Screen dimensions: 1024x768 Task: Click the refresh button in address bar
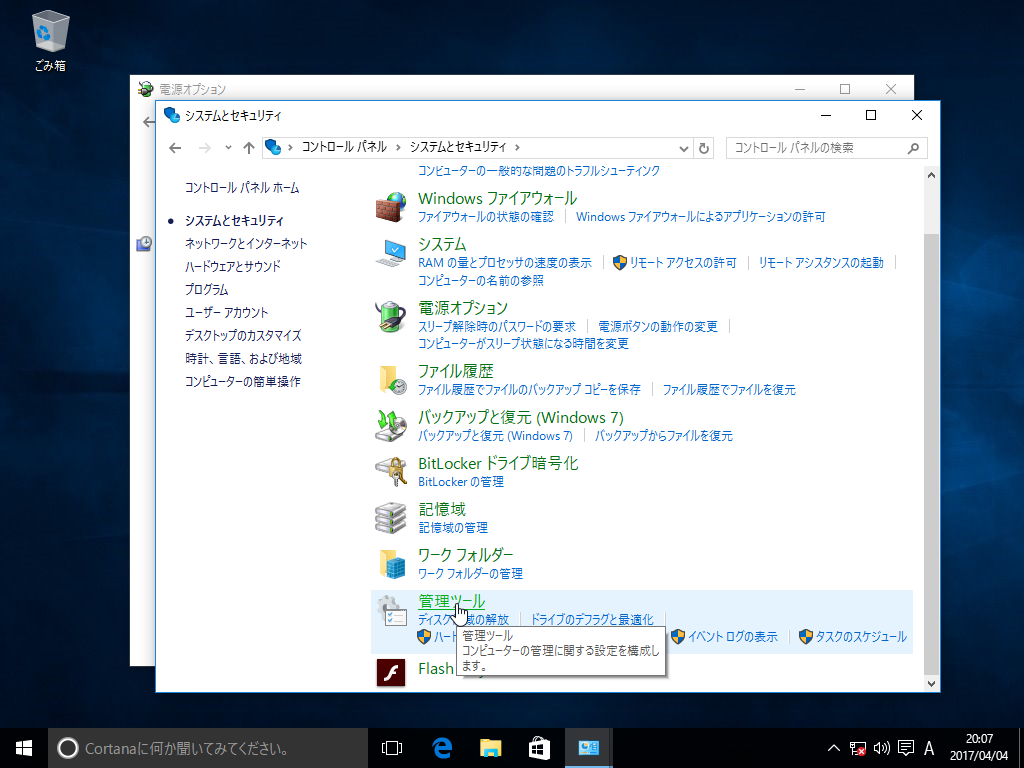[703, 148]
